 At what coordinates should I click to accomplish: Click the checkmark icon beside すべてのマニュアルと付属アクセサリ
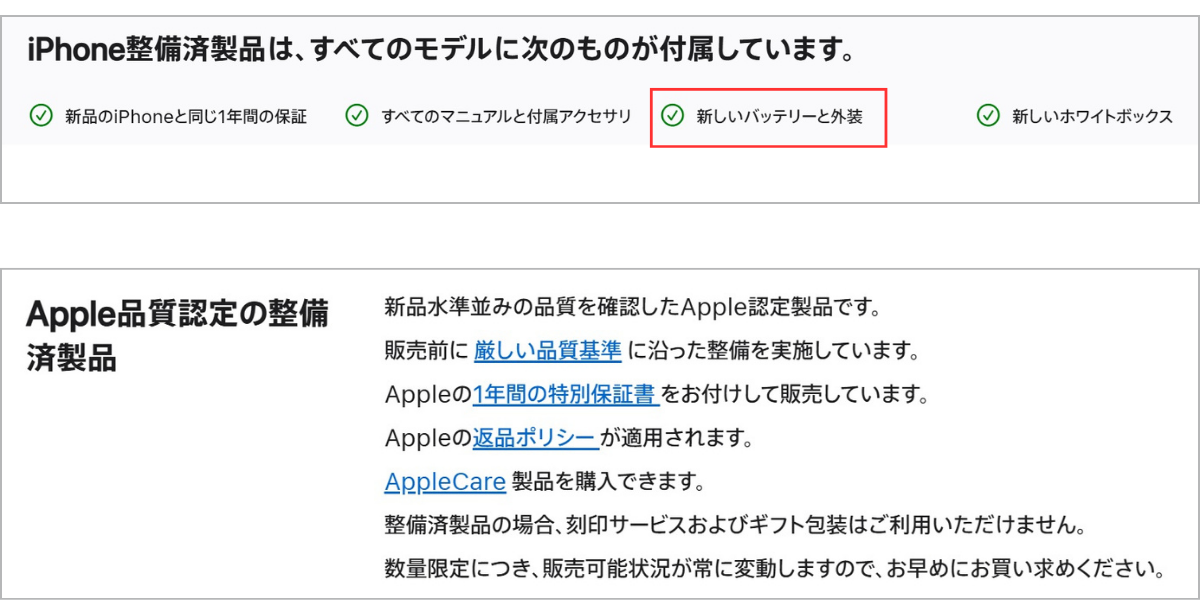coord(356,116)
